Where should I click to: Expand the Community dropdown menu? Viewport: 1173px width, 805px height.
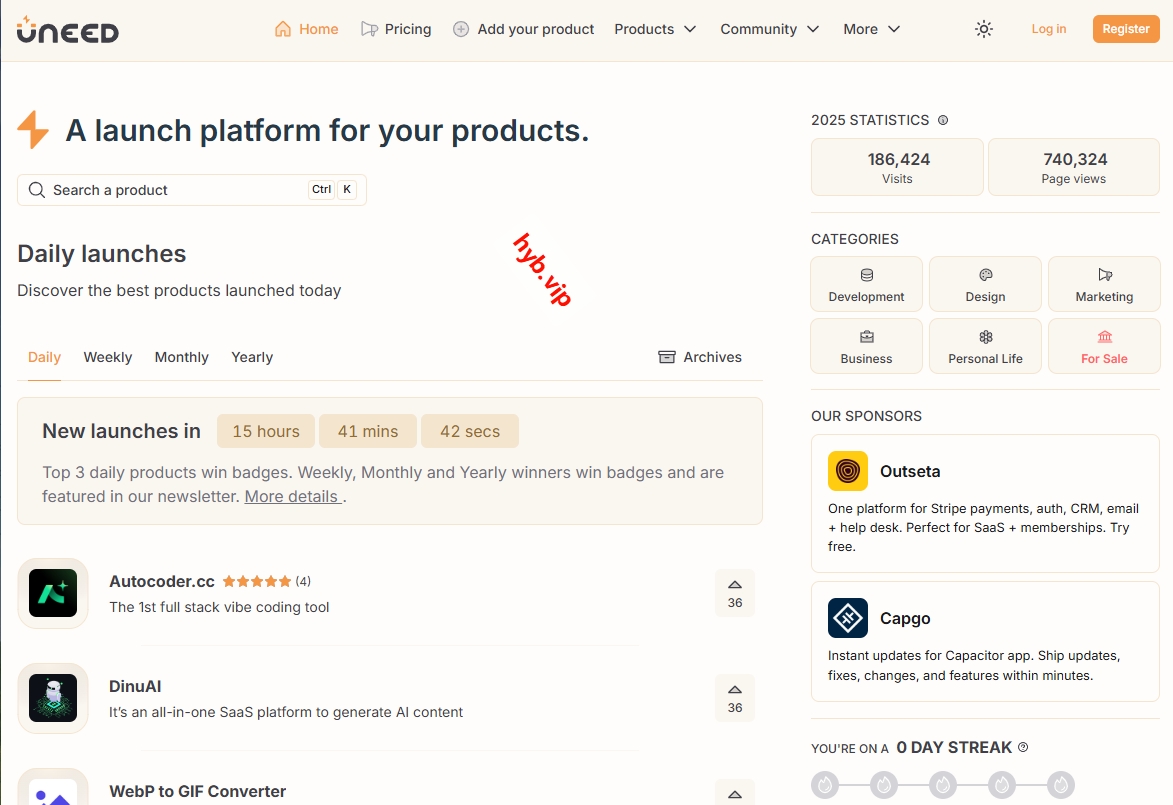click(x=769, y=29)
